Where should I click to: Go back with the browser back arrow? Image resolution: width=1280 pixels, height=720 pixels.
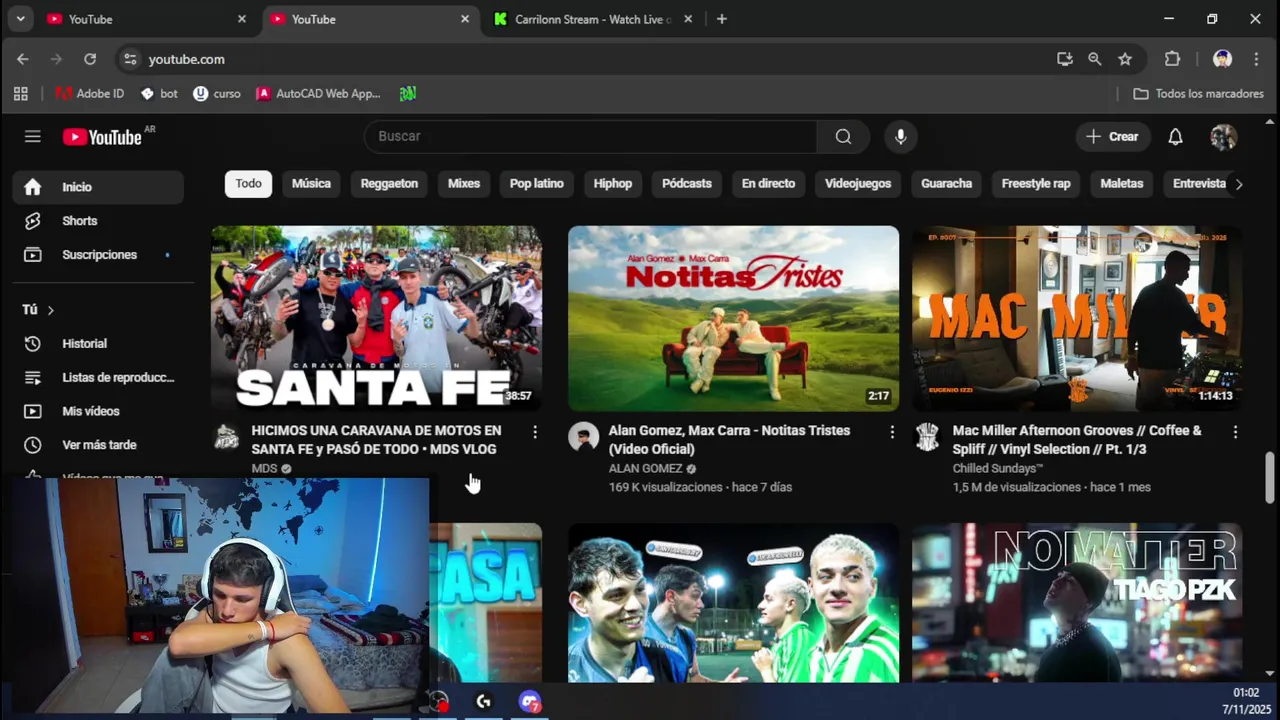coord(23,59)
